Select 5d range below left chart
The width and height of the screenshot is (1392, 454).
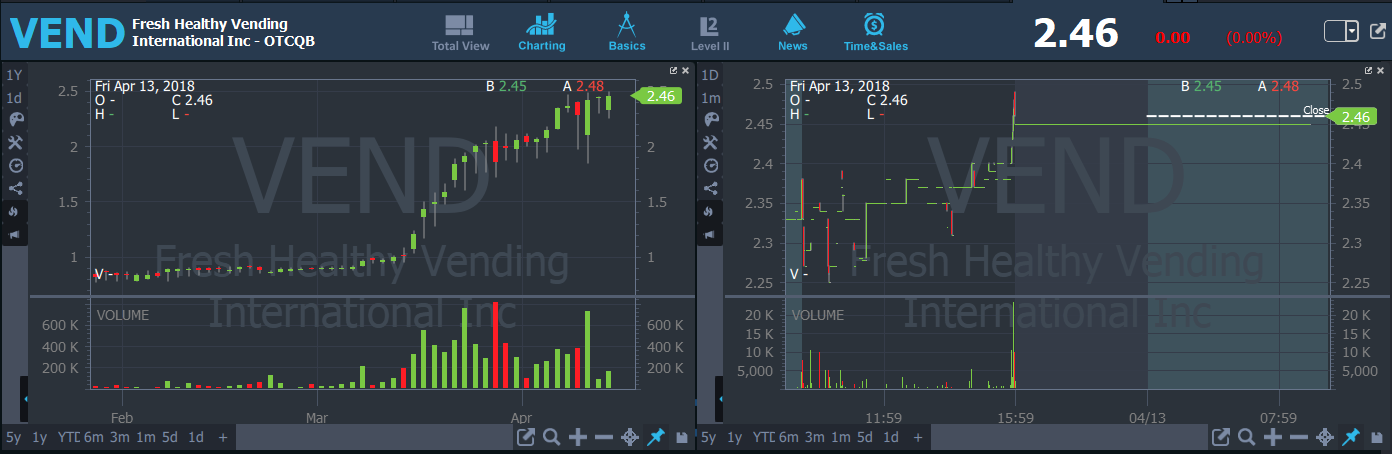(x=170, y=437)
